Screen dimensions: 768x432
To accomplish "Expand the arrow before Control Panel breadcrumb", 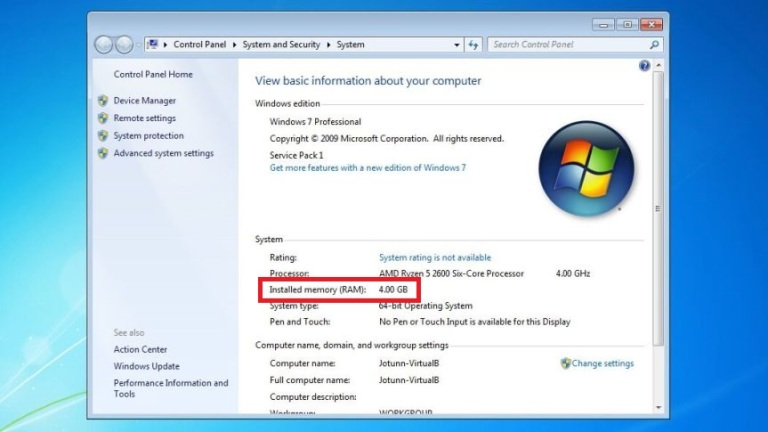I will point(165,45).
